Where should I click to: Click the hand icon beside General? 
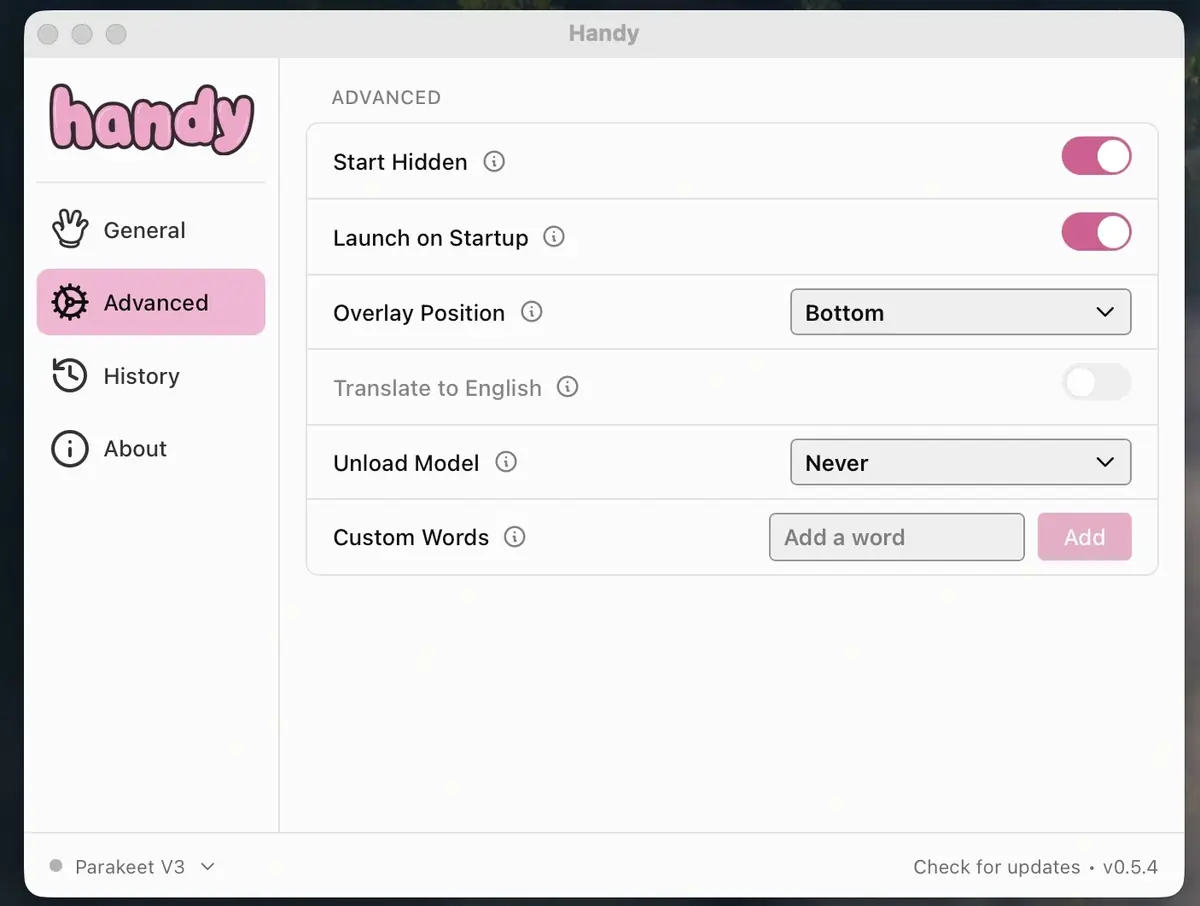tap(69, 228)
